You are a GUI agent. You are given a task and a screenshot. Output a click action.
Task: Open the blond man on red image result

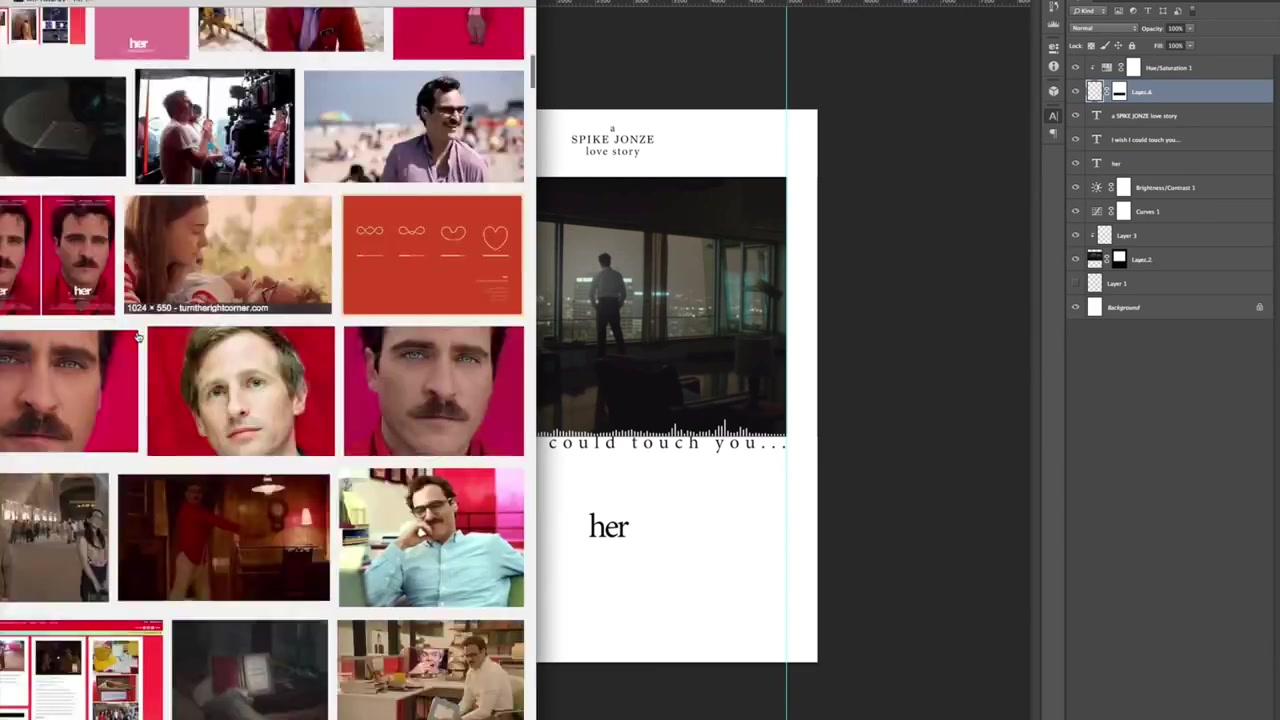point(241,391)
